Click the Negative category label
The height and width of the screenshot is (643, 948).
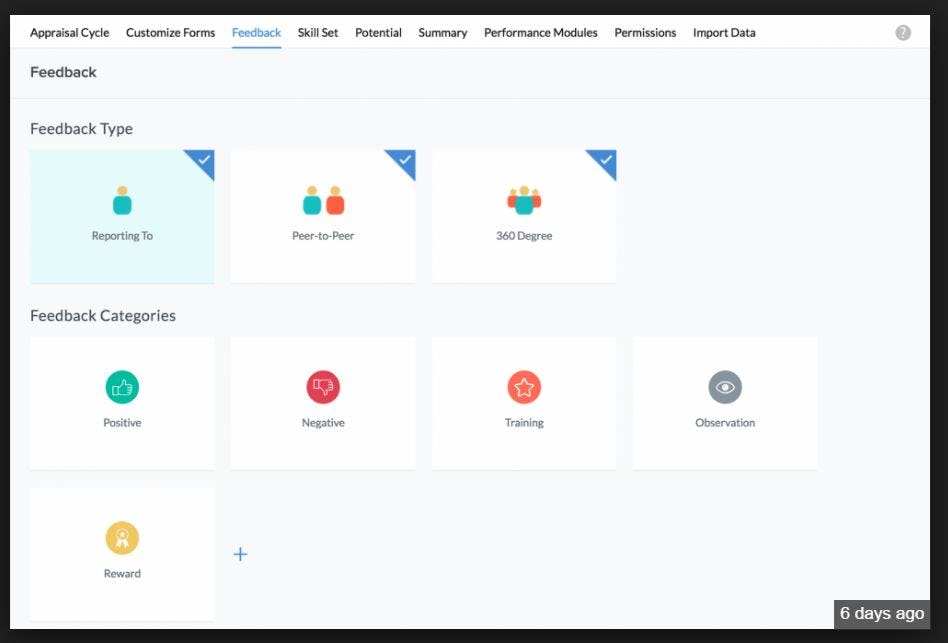point(323,422)
